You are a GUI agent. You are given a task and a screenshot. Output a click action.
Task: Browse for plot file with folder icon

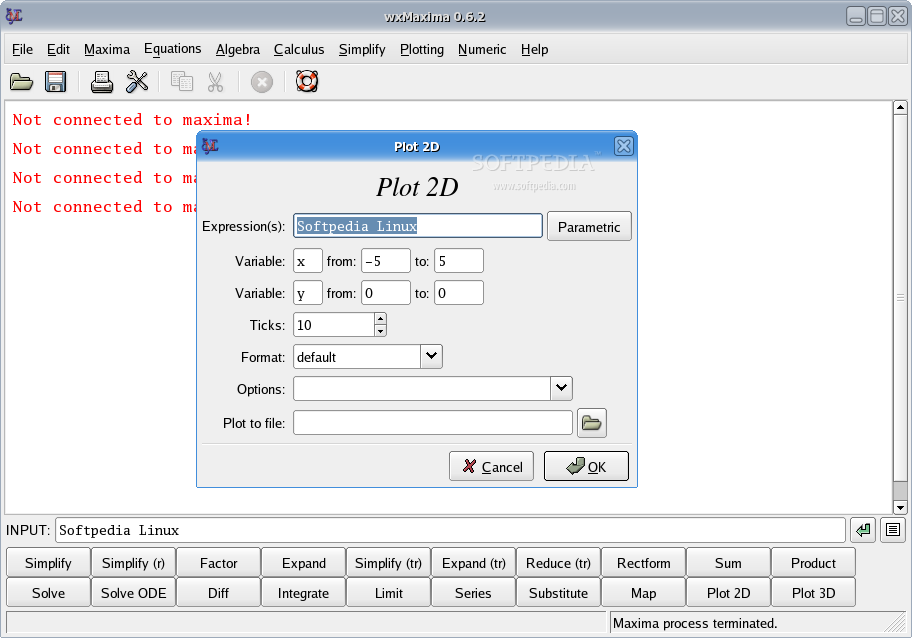(x=592, y=423)
